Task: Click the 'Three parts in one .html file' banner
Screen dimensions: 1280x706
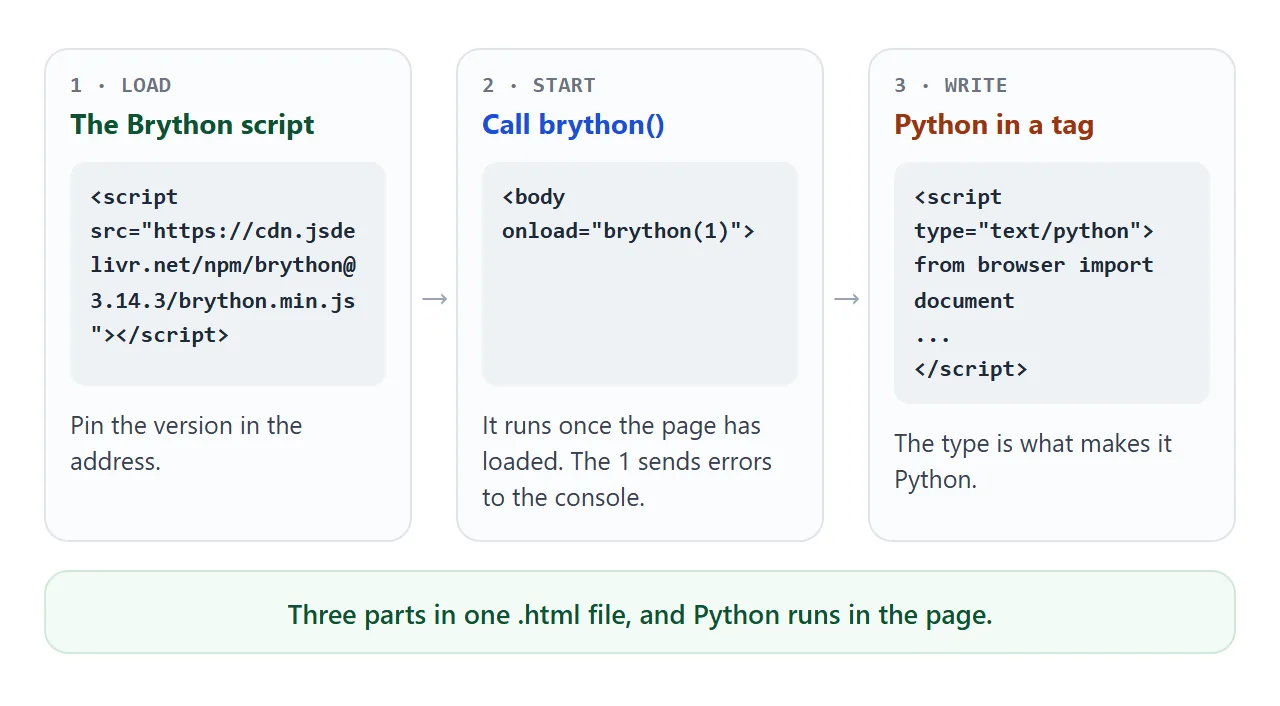Action: (640, 612)
